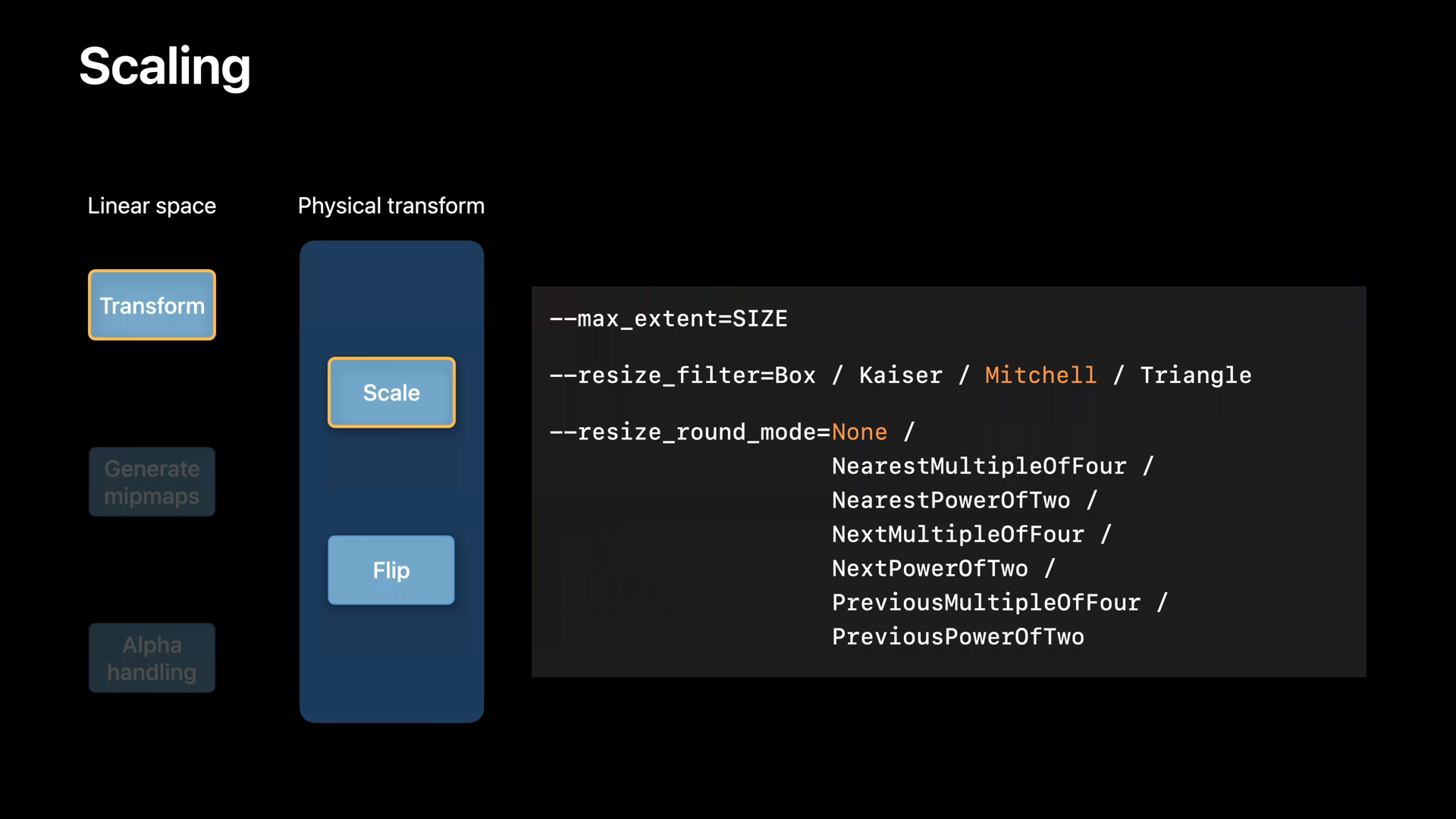Click the NextMultipleOfFour option
Viewport: 1456px width, 819px height.
click(957, 534)
